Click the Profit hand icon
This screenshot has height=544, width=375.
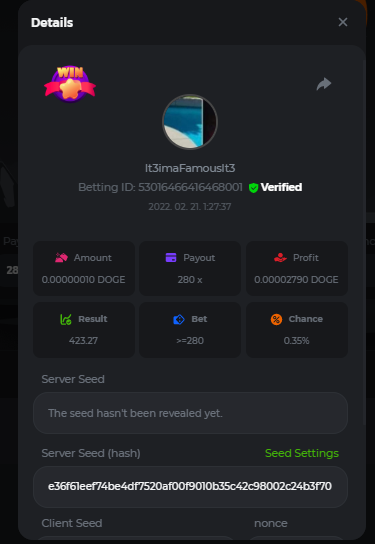(280, 257)
